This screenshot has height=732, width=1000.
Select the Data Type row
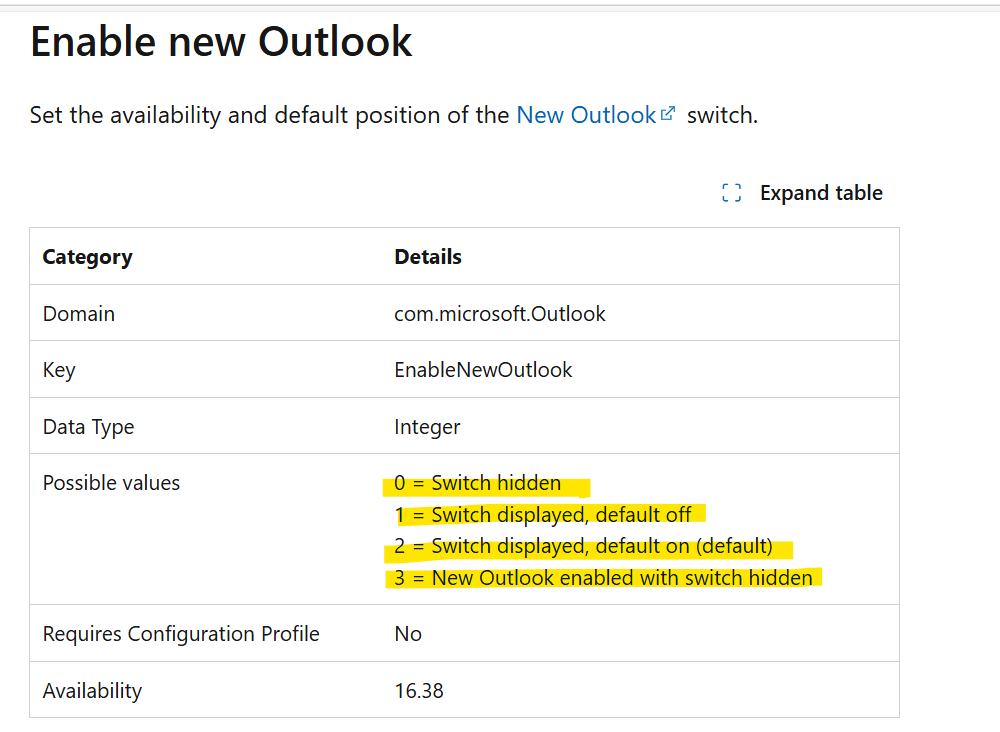click(88, 426)
